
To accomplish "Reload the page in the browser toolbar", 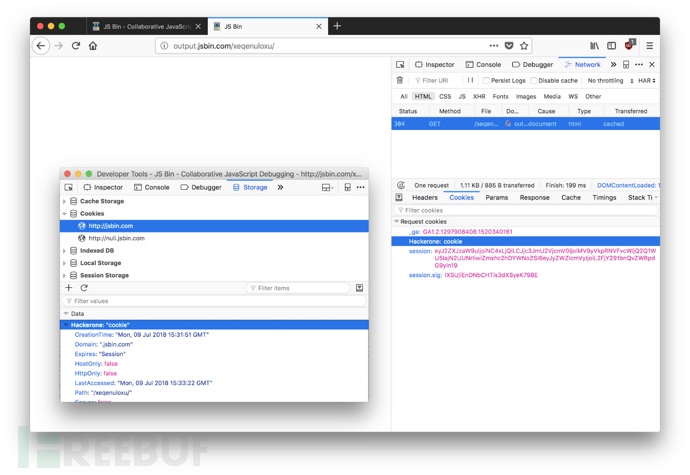I will (x=76, y=45).
